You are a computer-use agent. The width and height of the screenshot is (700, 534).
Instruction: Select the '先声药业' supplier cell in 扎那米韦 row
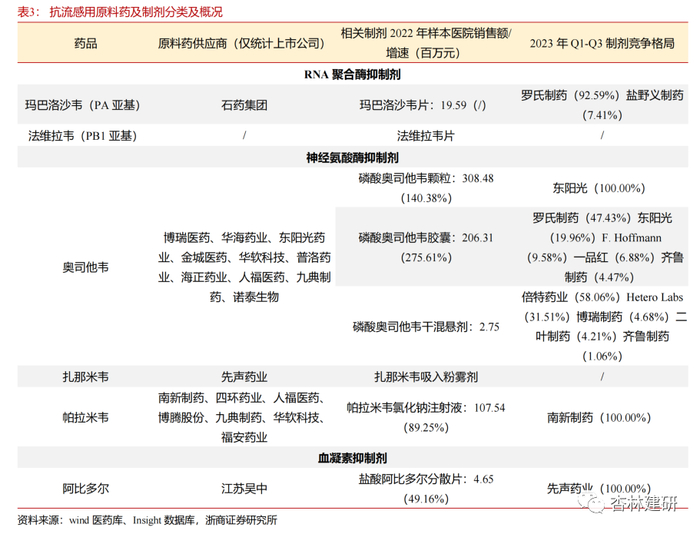pyautogui.click(x=244, y=377)
